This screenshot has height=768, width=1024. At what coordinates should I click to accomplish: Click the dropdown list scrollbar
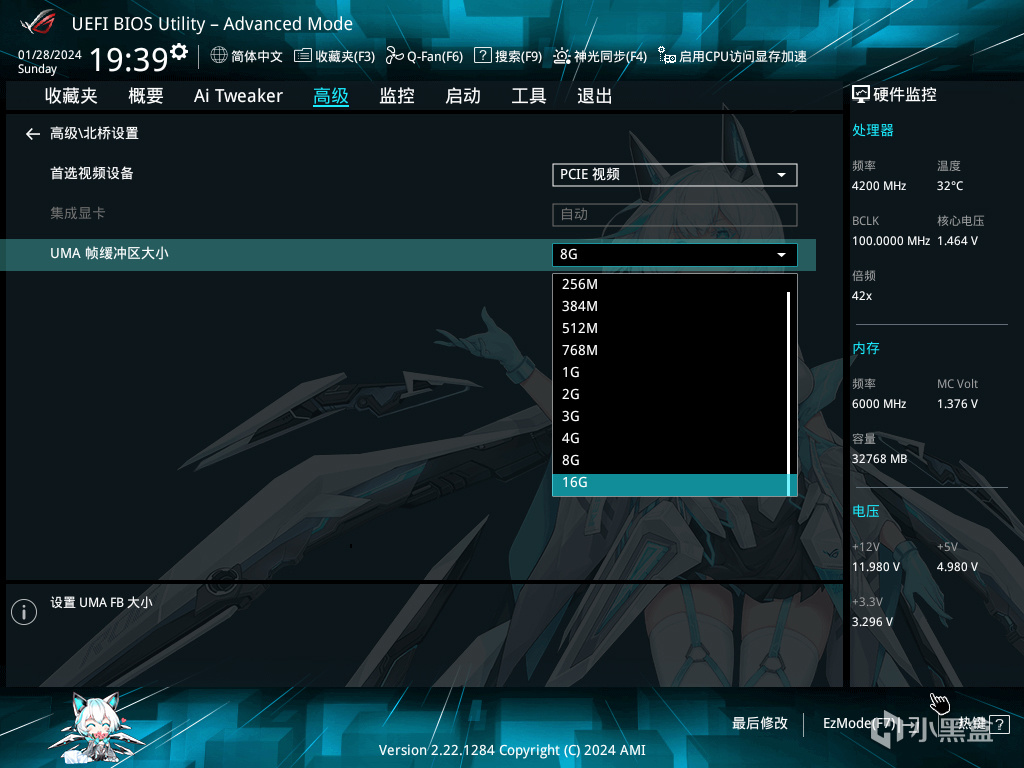point(790,393)
